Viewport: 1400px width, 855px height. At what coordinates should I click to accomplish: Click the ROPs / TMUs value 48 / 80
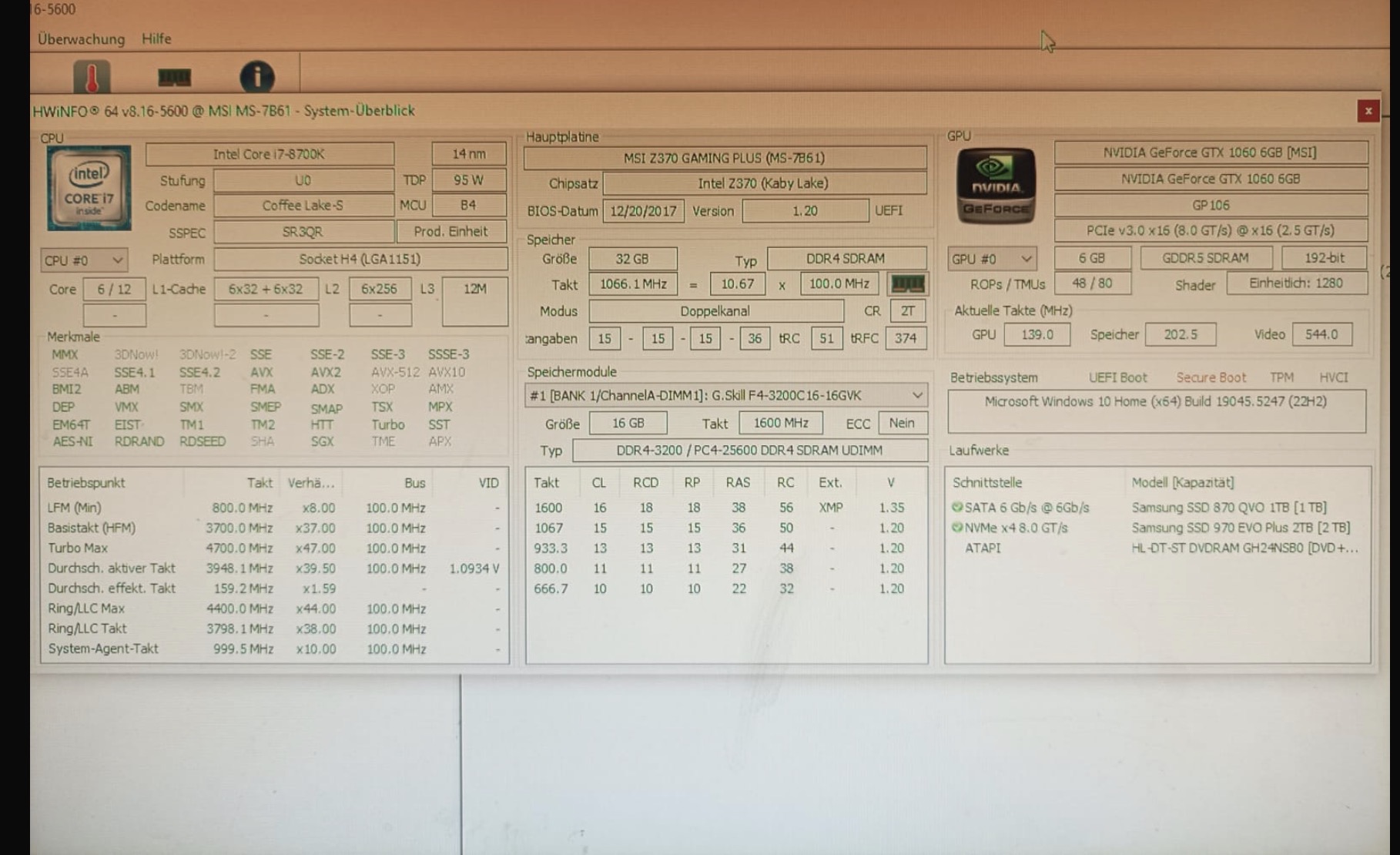(1093, 283)
